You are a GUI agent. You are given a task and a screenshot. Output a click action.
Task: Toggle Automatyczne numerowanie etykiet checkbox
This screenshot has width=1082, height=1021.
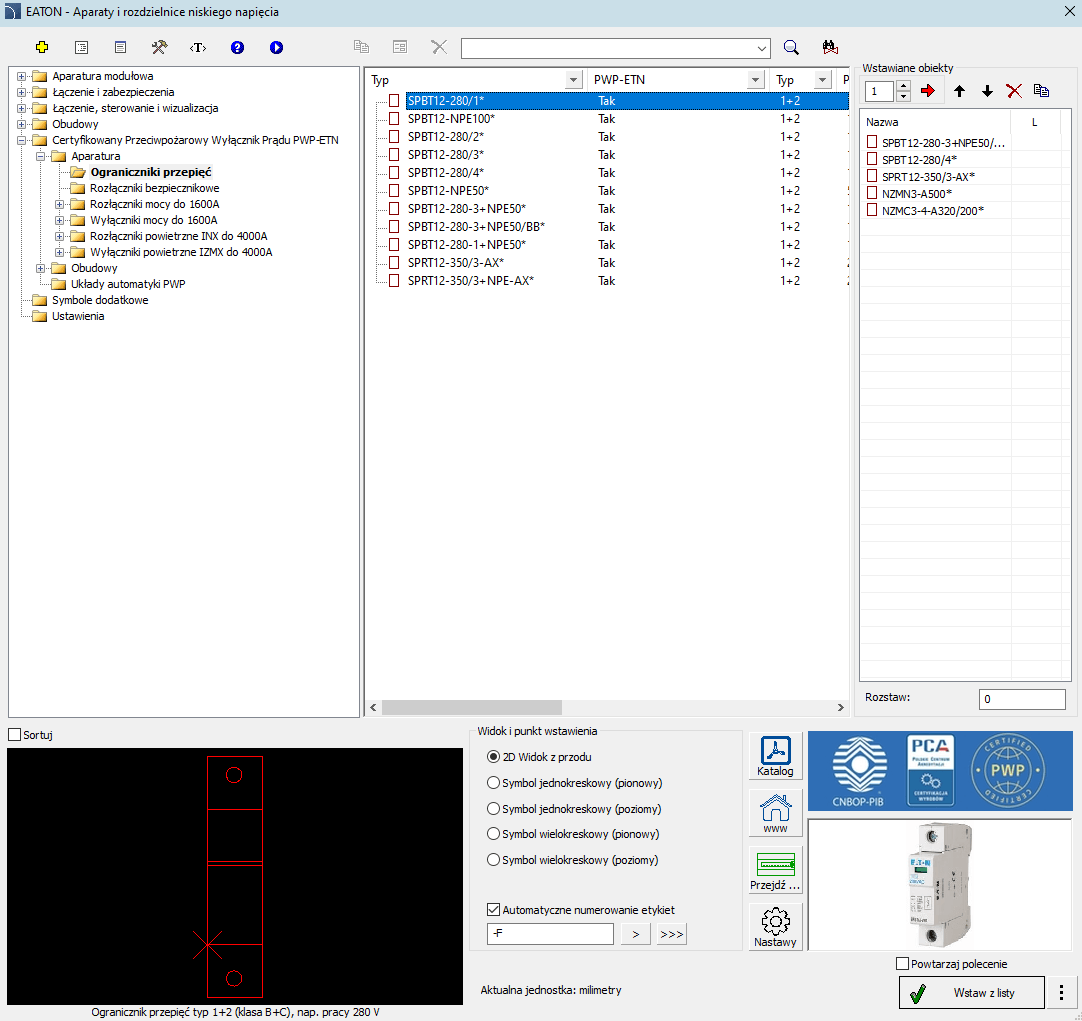click(493, 910)
